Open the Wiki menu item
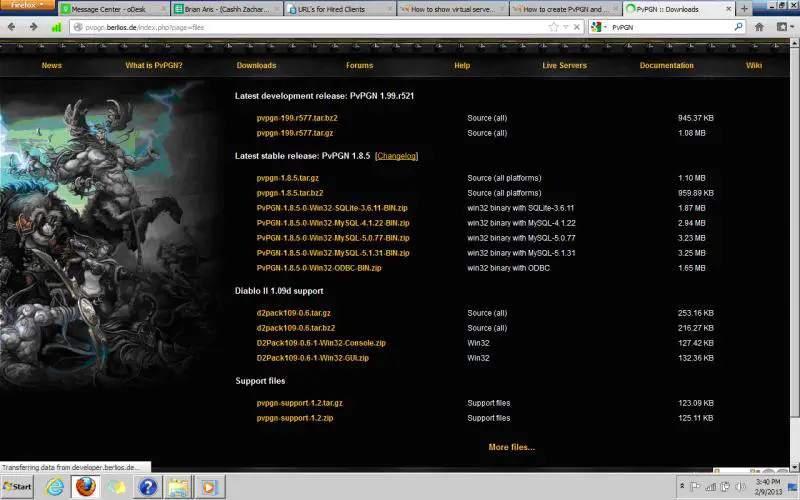This screenshot has width=800, height=500. point(754,65)
